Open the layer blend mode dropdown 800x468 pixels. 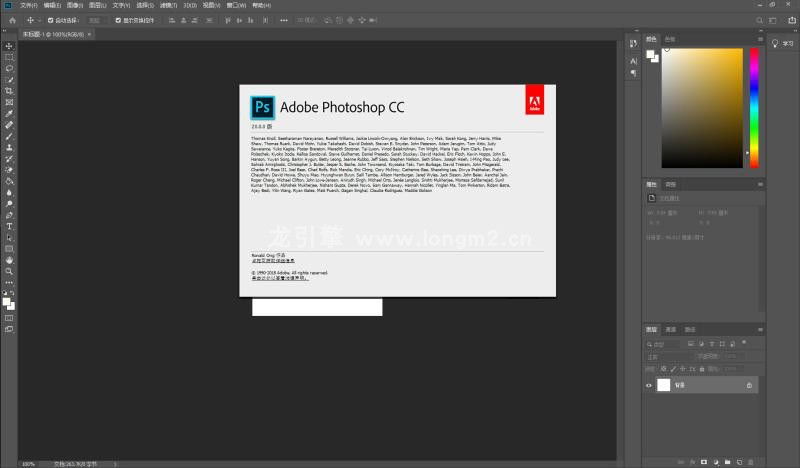point(668,357)
